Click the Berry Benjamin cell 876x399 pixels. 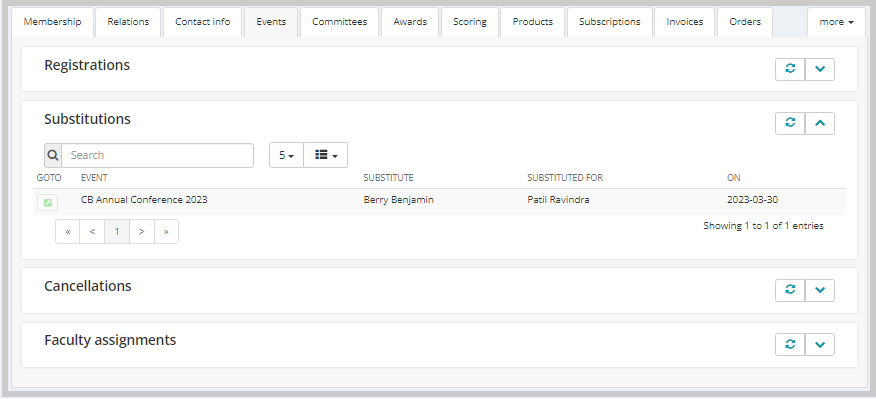tap(398, 200)
